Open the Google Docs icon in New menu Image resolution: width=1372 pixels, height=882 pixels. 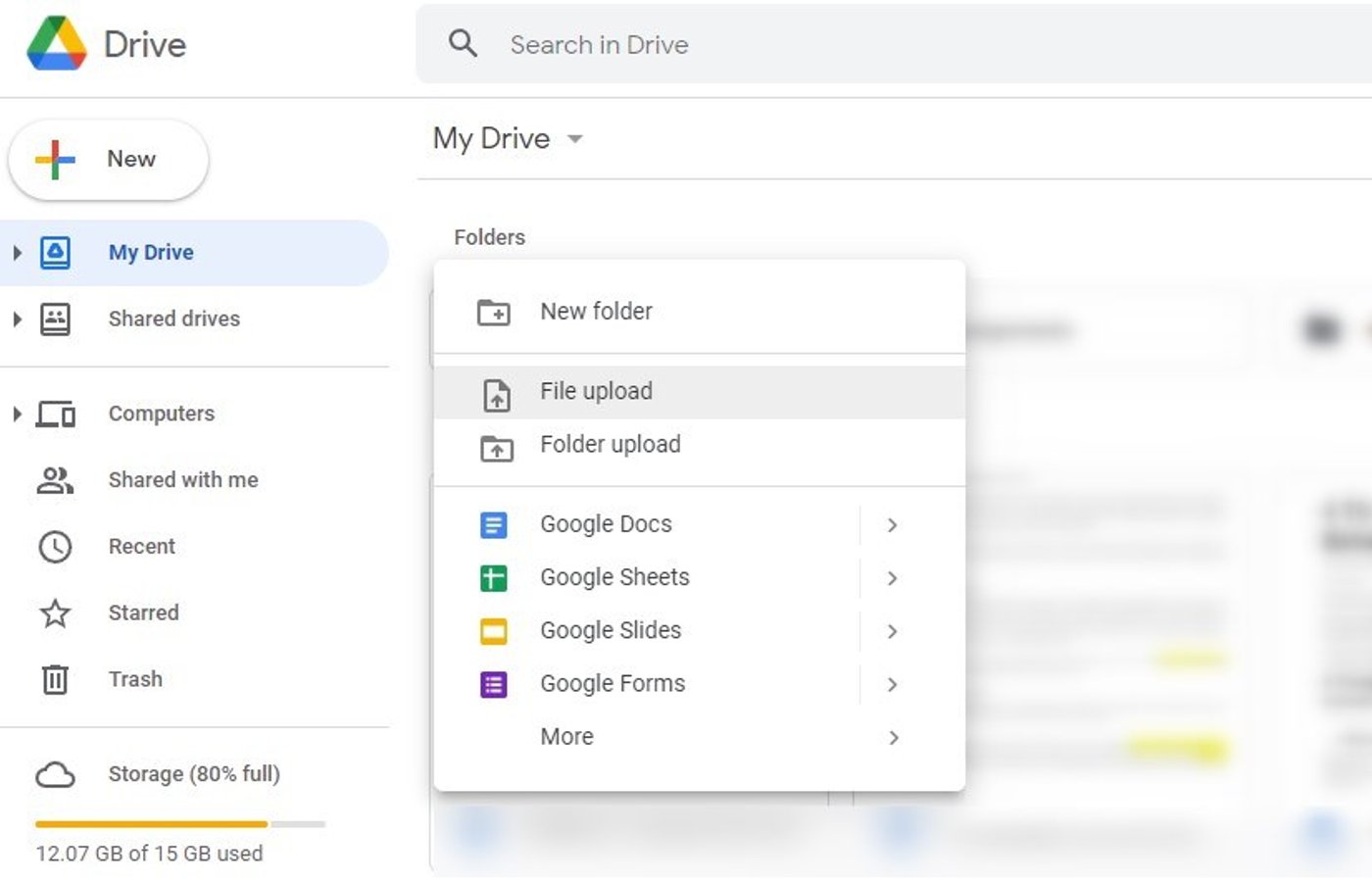495,525
